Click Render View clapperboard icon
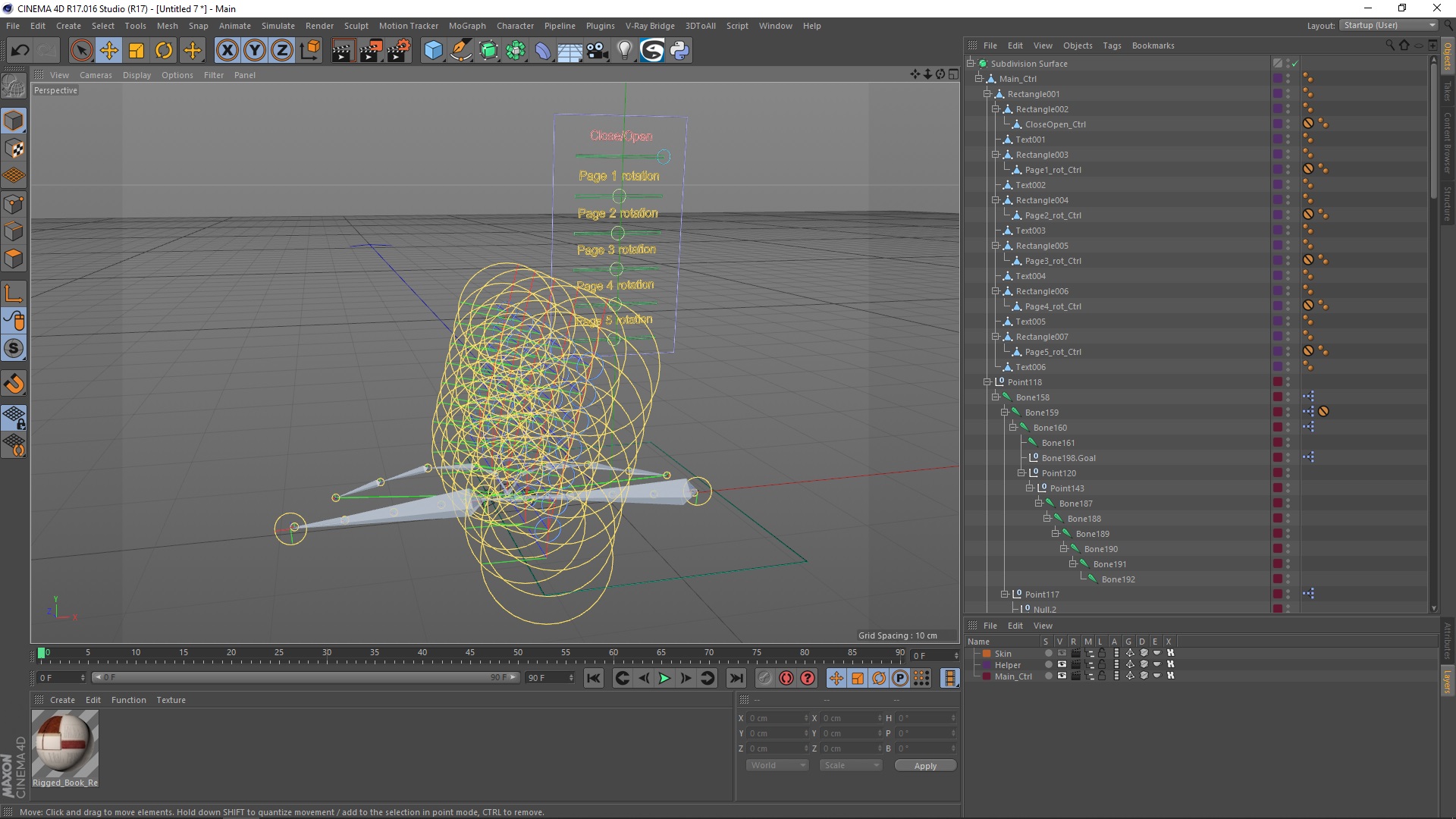1456x819 pixels. (343, 51)
